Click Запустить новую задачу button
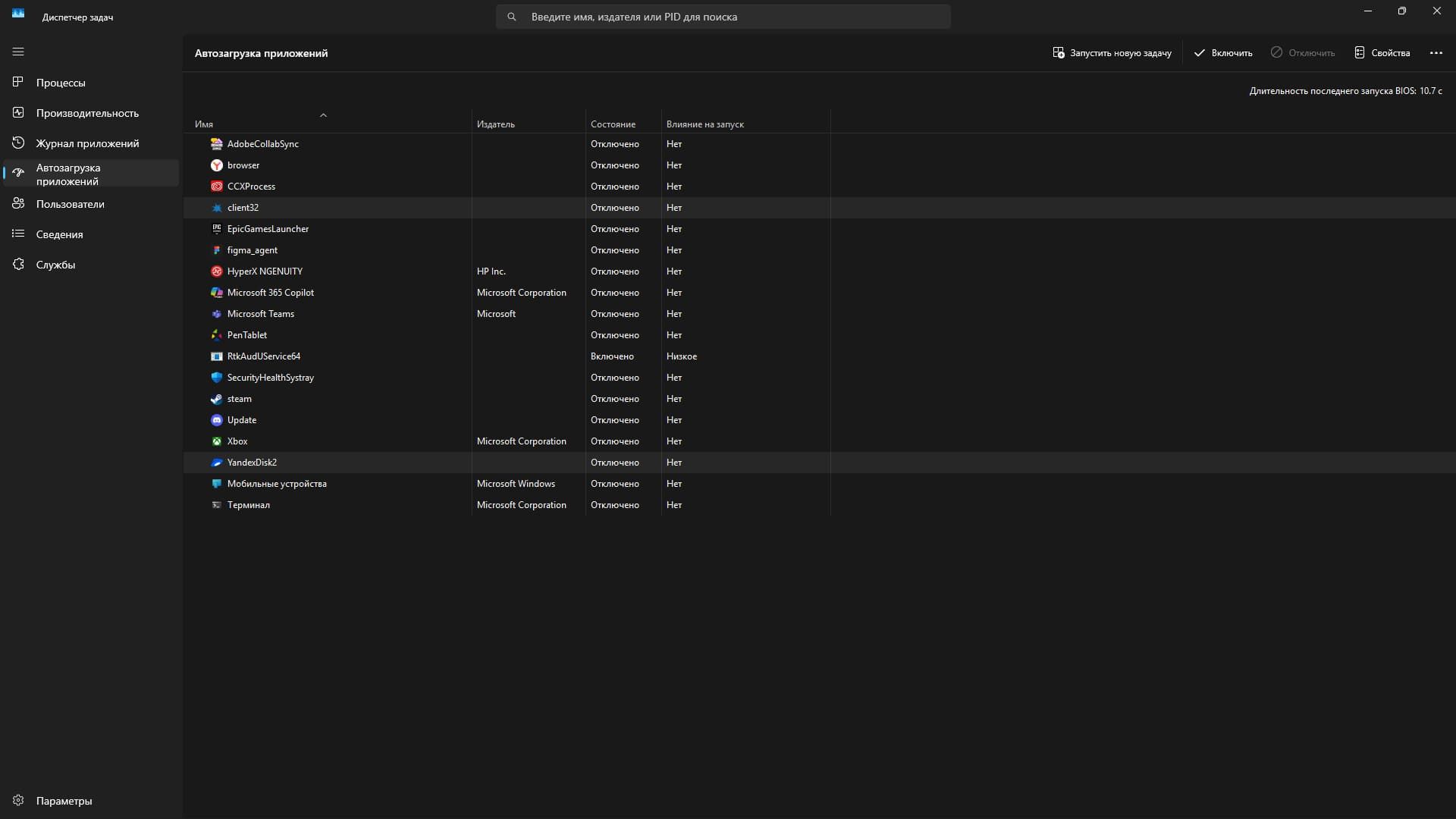1456x819 pixels. point(1112,53)
